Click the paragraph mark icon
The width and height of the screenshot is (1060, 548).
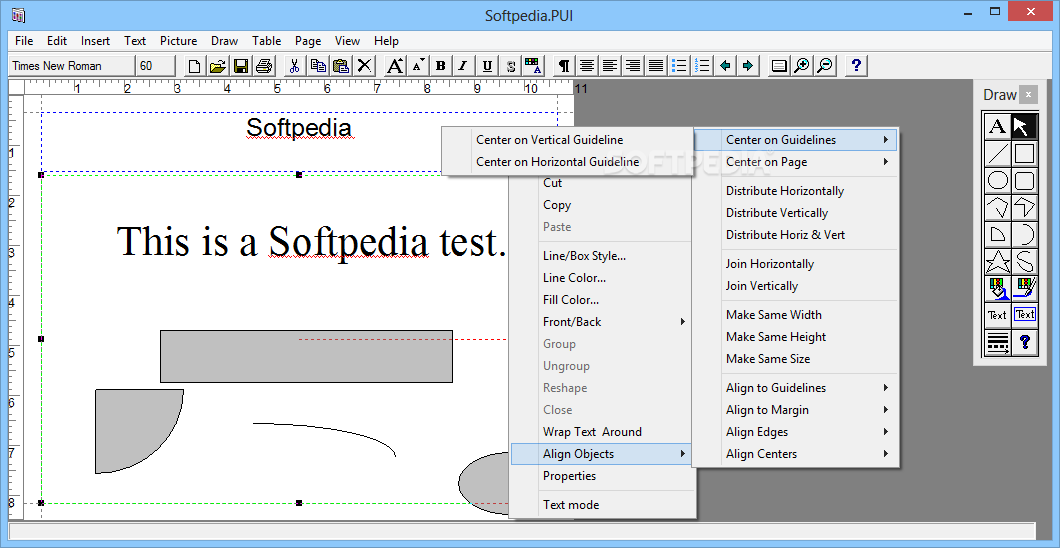[564, 66]
